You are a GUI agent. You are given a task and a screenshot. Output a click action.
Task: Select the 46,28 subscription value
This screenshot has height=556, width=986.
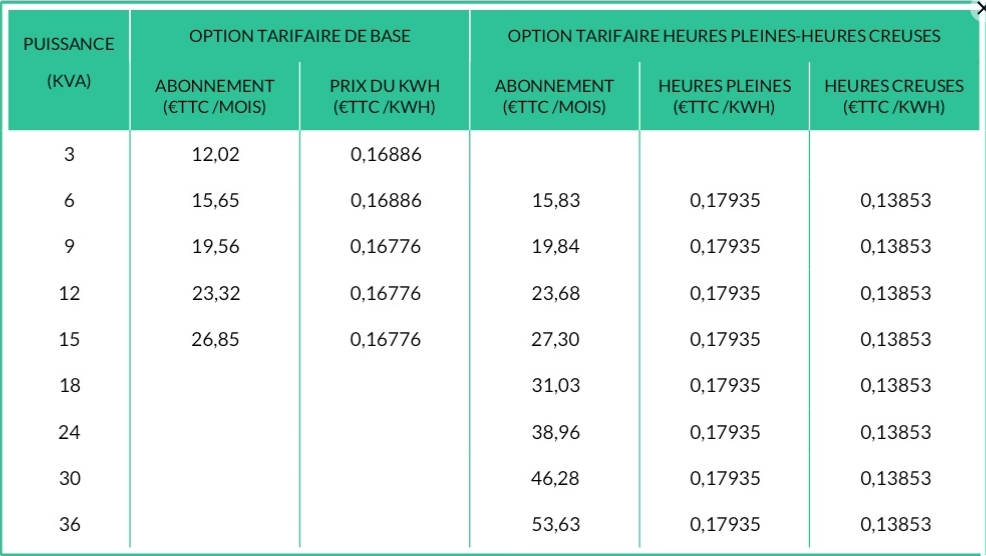click(555, 479)
